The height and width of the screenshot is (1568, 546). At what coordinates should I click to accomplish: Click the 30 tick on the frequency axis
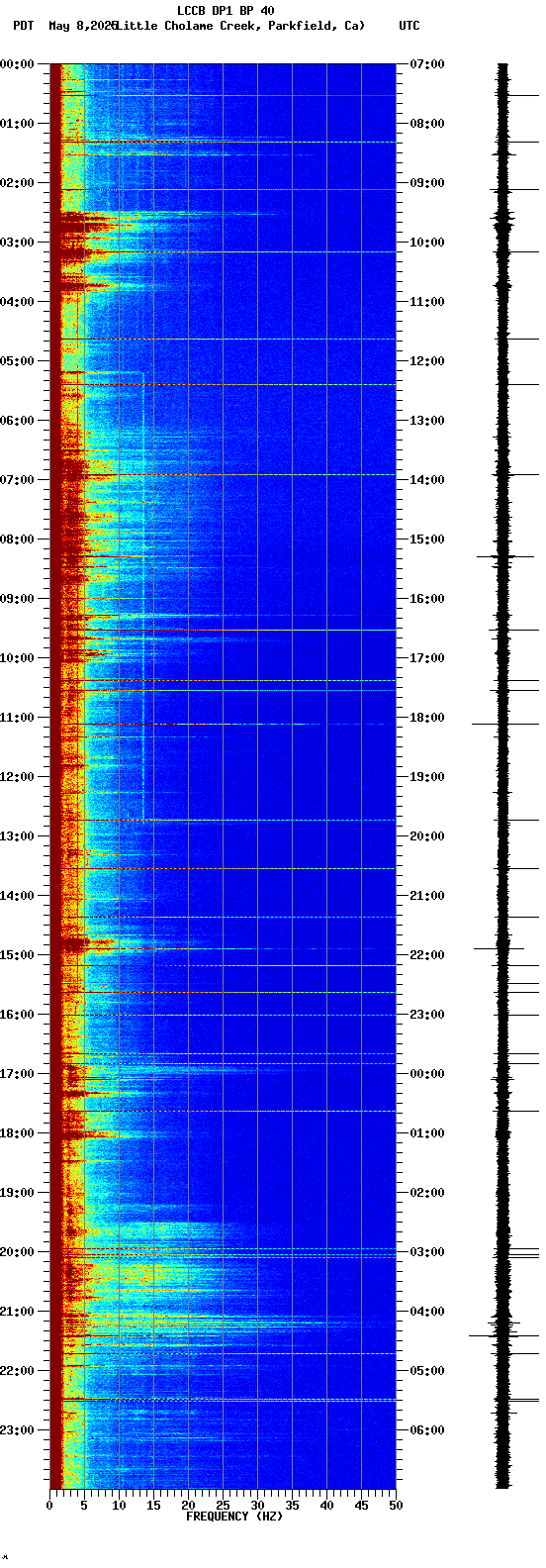click(257, 1506)
